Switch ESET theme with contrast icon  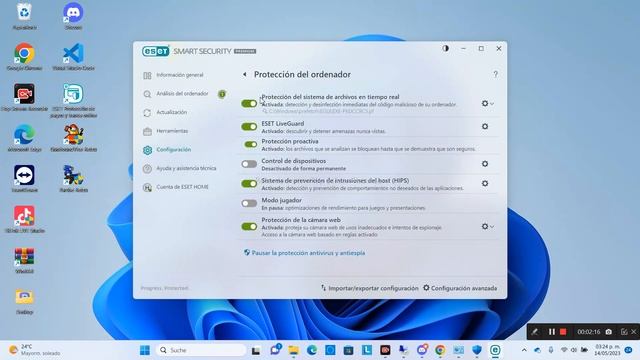(x=445, y=48)
